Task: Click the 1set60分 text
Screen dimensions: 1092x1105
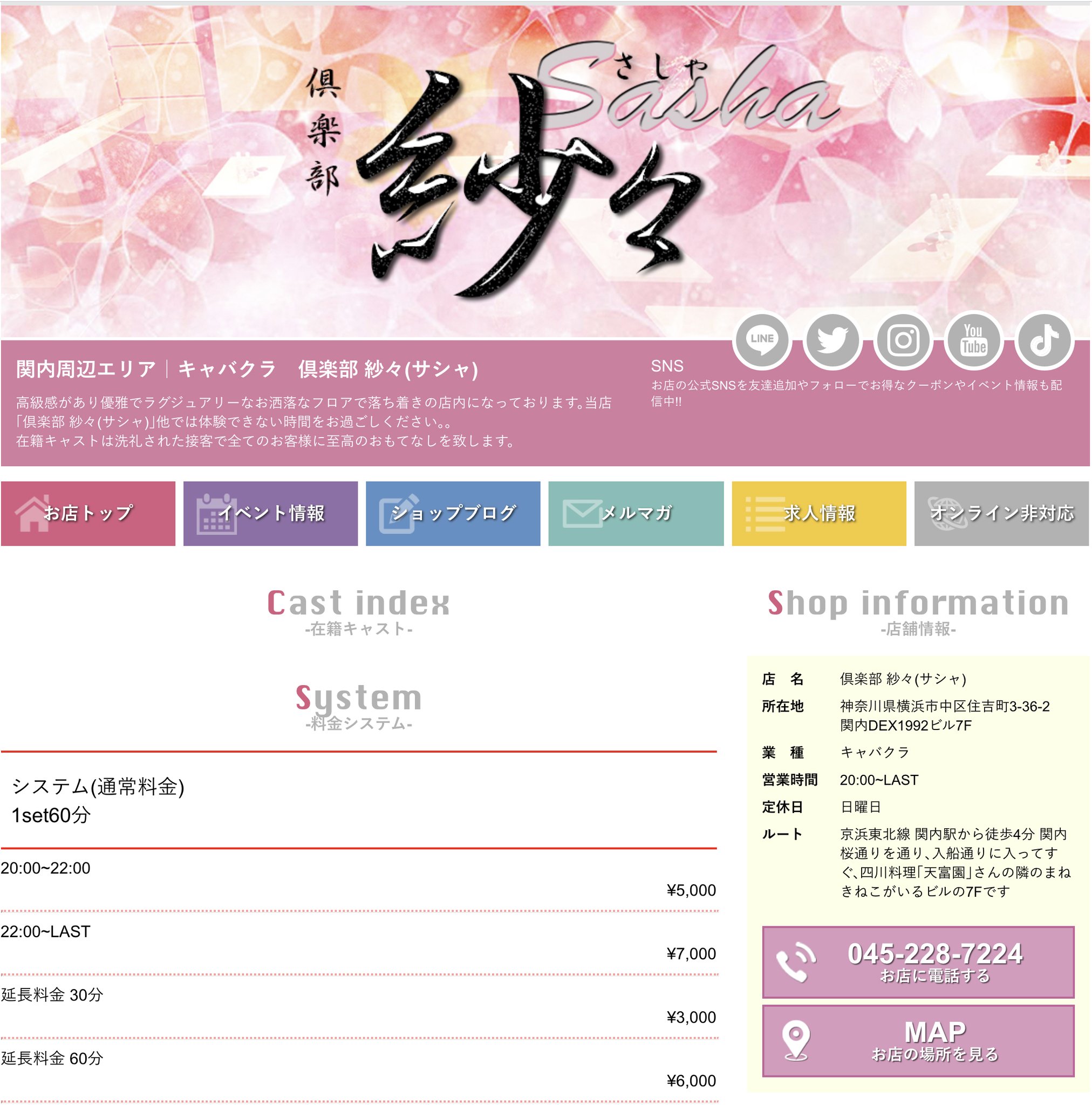Action: pyautogui.click(x=51, y=815)
